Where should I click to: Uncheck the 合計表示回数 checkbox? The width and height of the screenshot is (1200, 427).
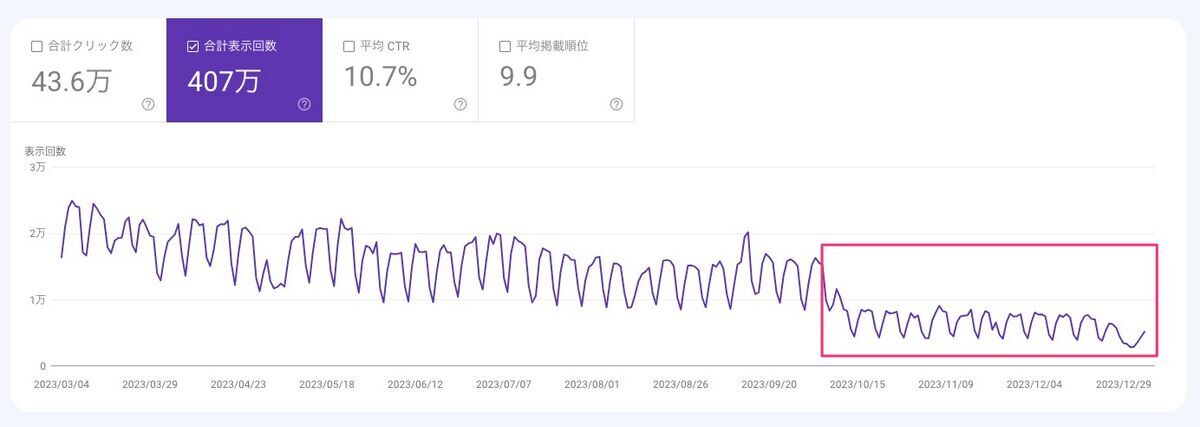[193, 46]
